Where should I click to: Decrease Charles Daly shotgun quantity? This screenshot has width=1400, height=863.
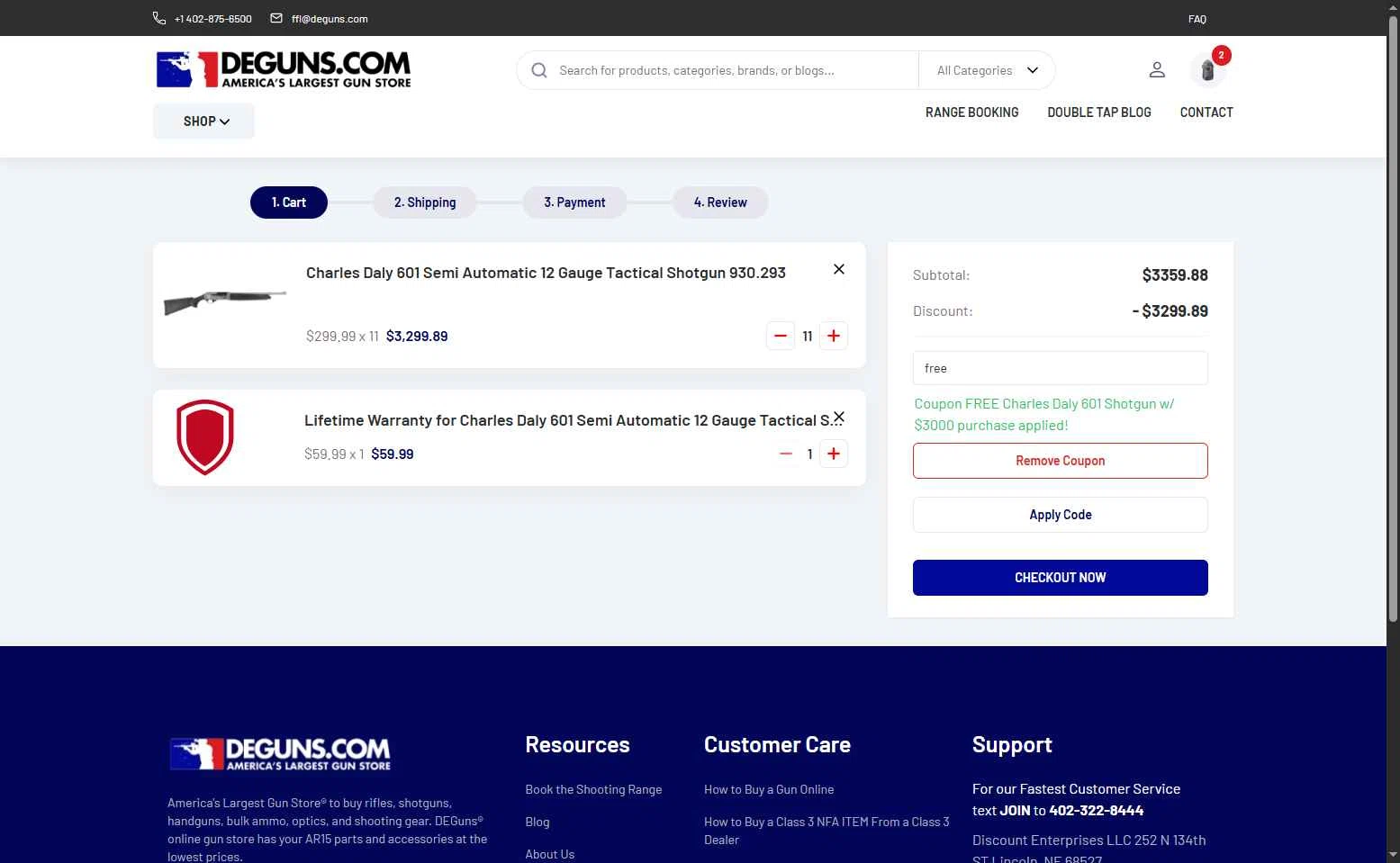pos(781,336)
